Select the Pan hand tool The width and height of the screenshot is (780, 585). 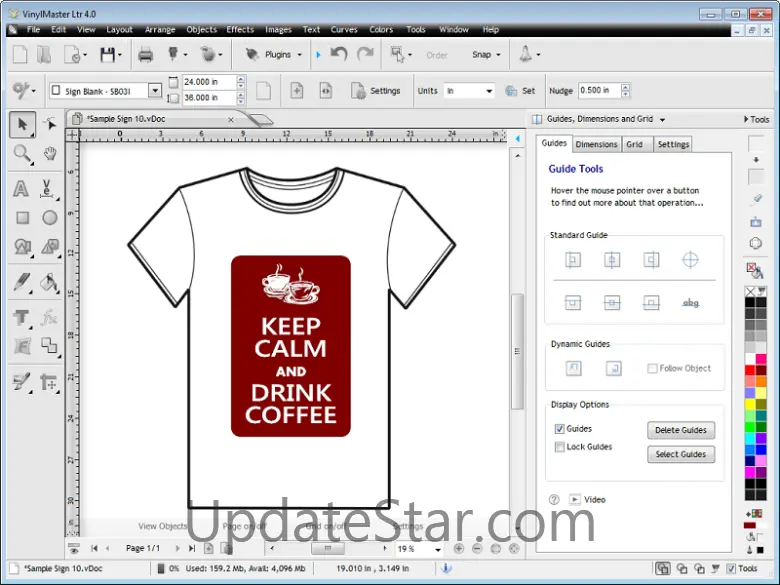click(49, 154)
